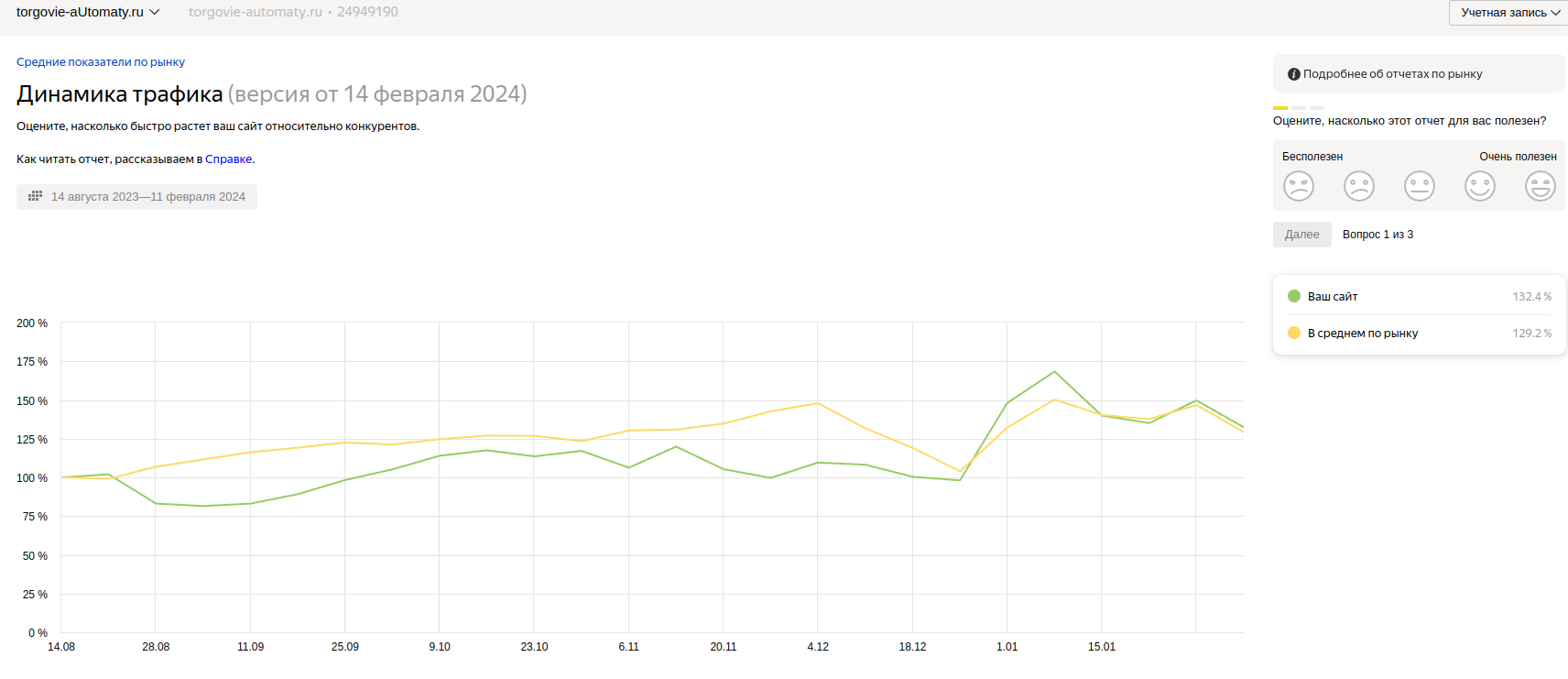Open the torgovie-aUtomaty.ru site dropdown

pyautogui.click(x=88, y=12)
